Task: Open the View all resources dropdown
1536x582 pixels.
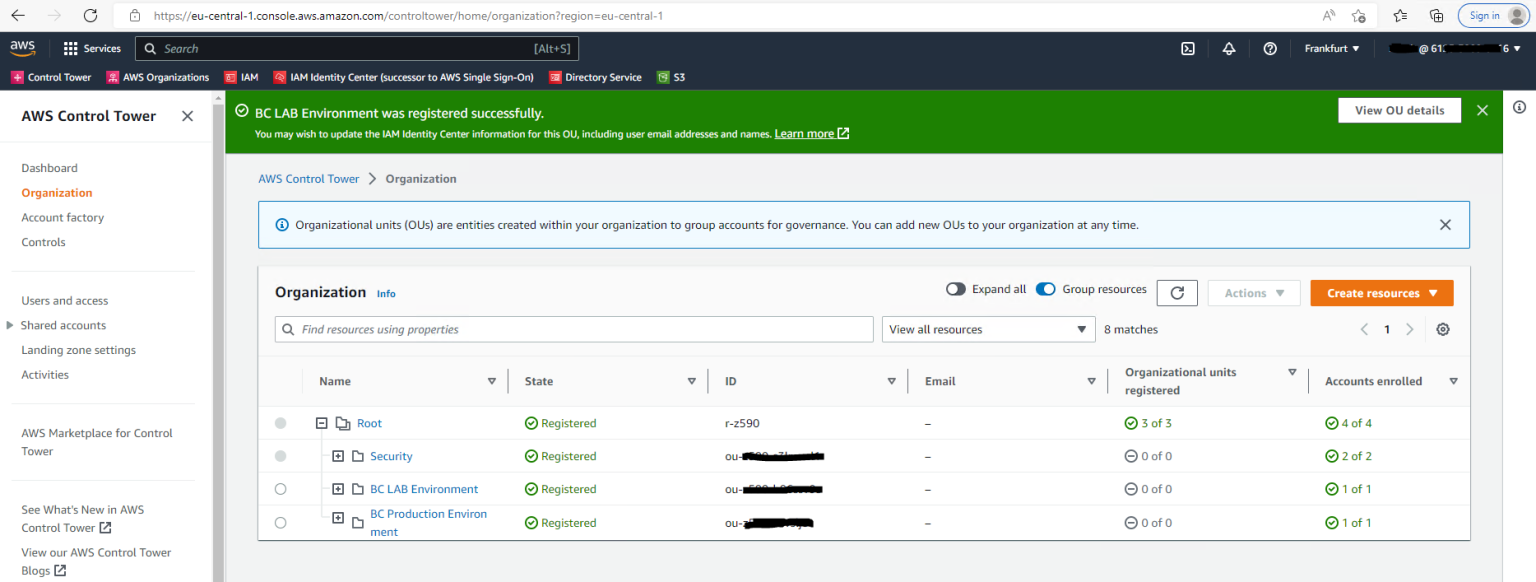Action: tap(988, 329)
